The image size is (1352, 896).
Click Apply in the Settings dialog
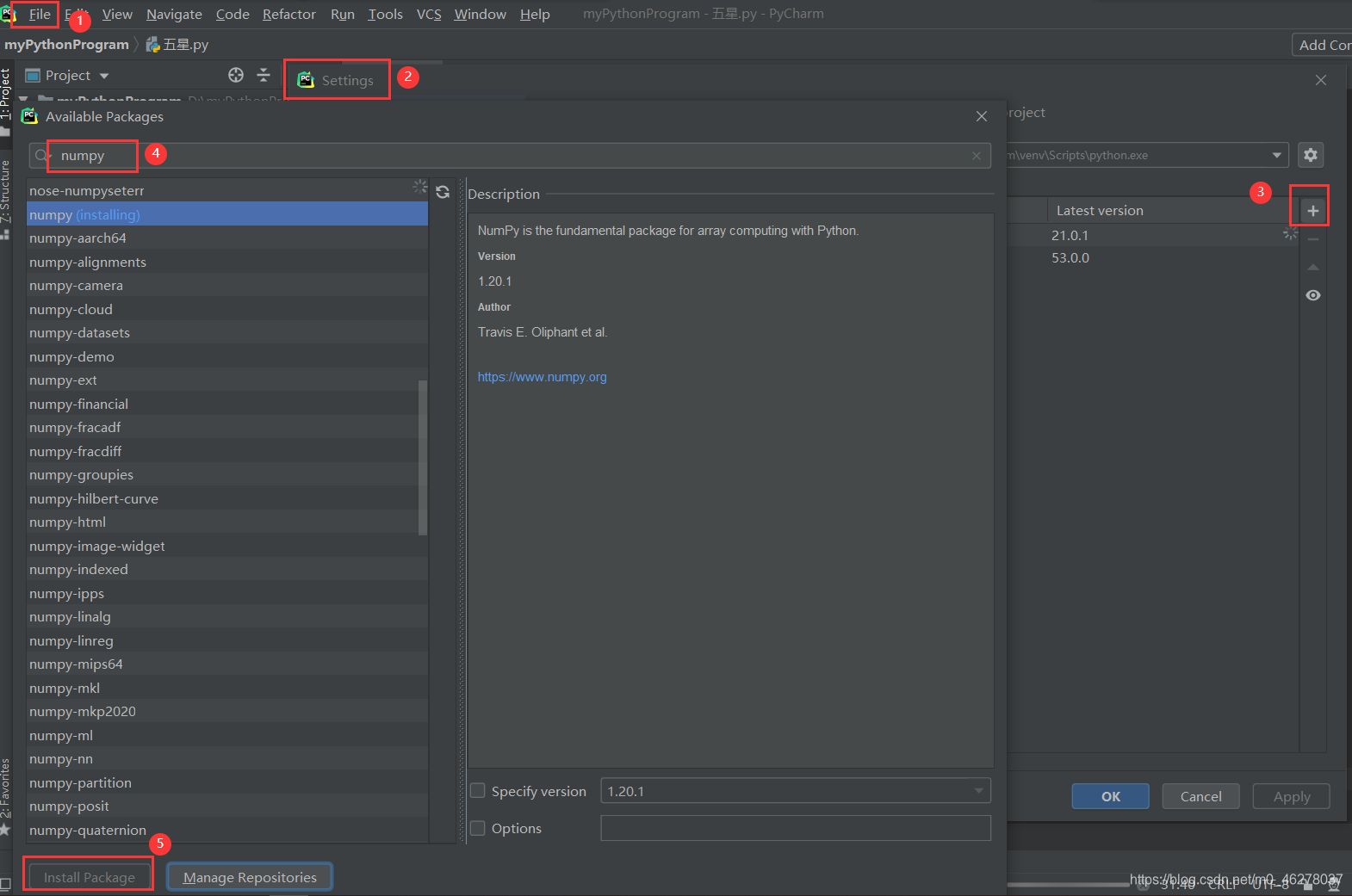[1292, 796]
